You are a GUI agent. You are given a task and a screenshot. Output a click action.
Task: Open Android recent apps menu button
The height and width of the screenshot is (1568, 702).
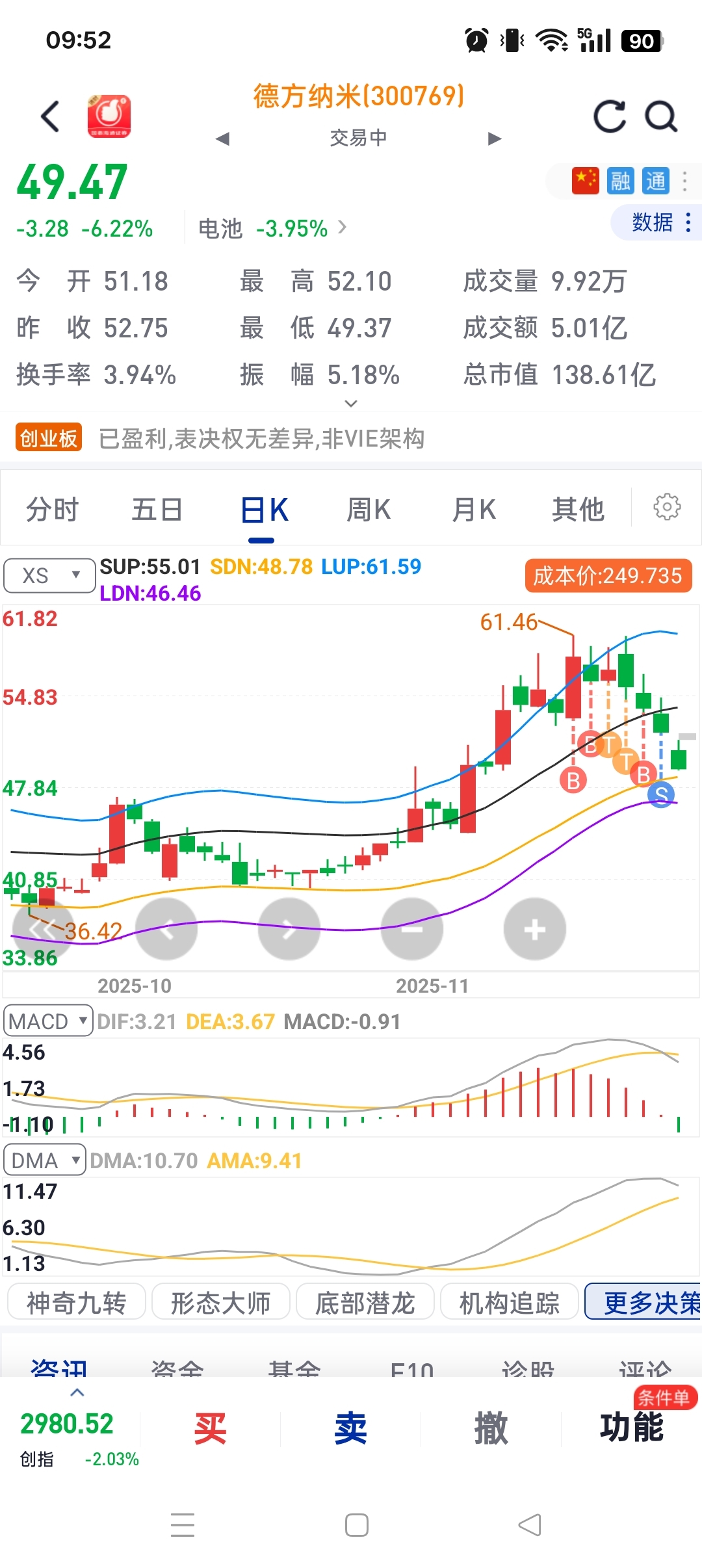pos(183,1525)
